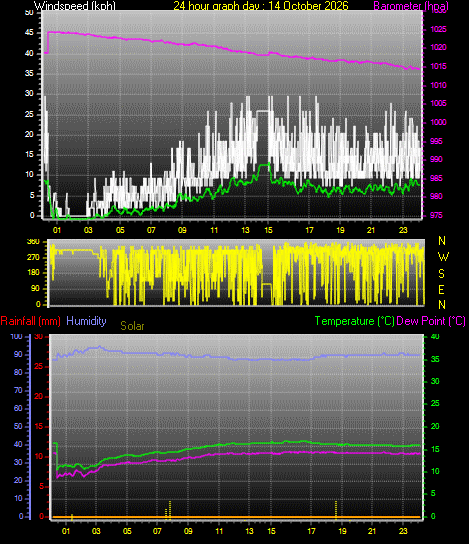The image size is (469, 544).
Task: Click the green 35 temperature axis value
Action: coord(435,359)
